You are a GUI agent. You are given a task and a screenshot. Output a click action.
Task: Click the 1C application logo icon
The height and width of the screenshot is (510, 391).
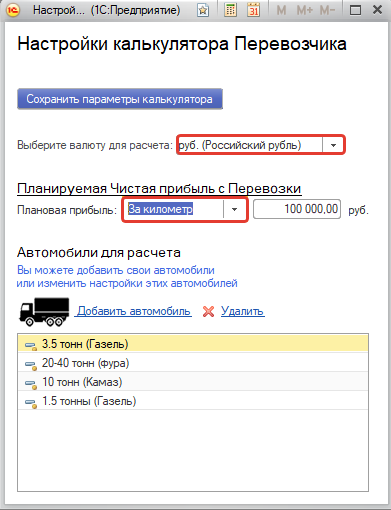13,10
